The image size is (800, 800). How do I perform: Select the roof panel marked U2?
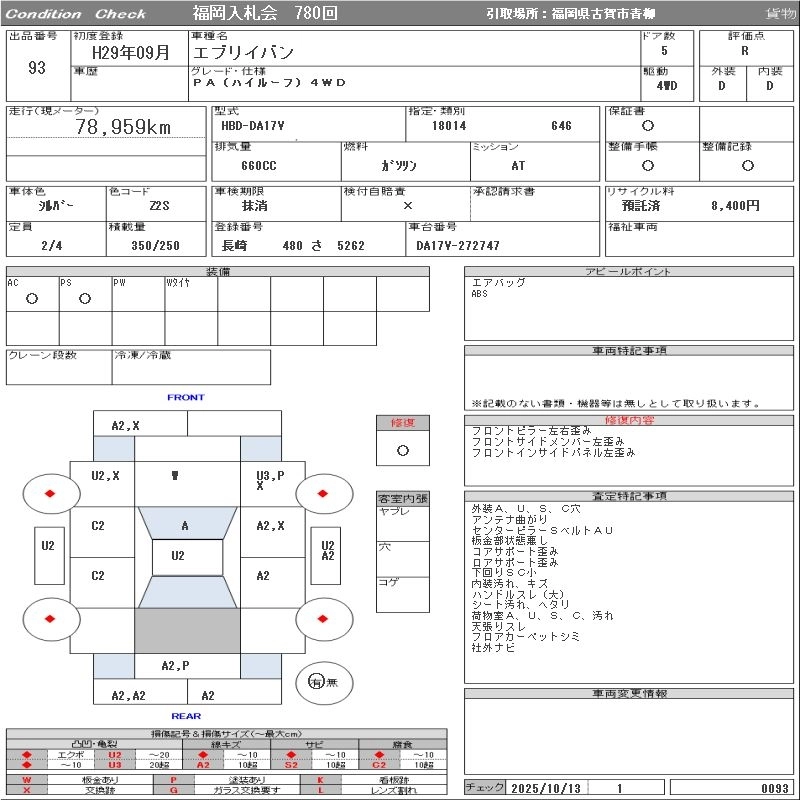pyautogui.click(x=178, y=556)
